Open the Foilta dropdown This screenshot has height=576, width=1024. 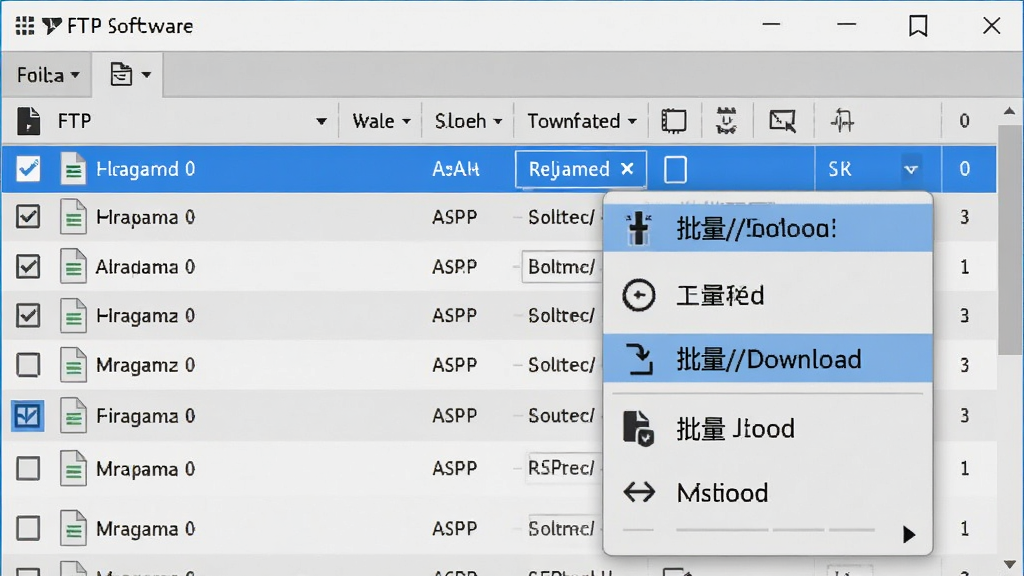(48, 75)
